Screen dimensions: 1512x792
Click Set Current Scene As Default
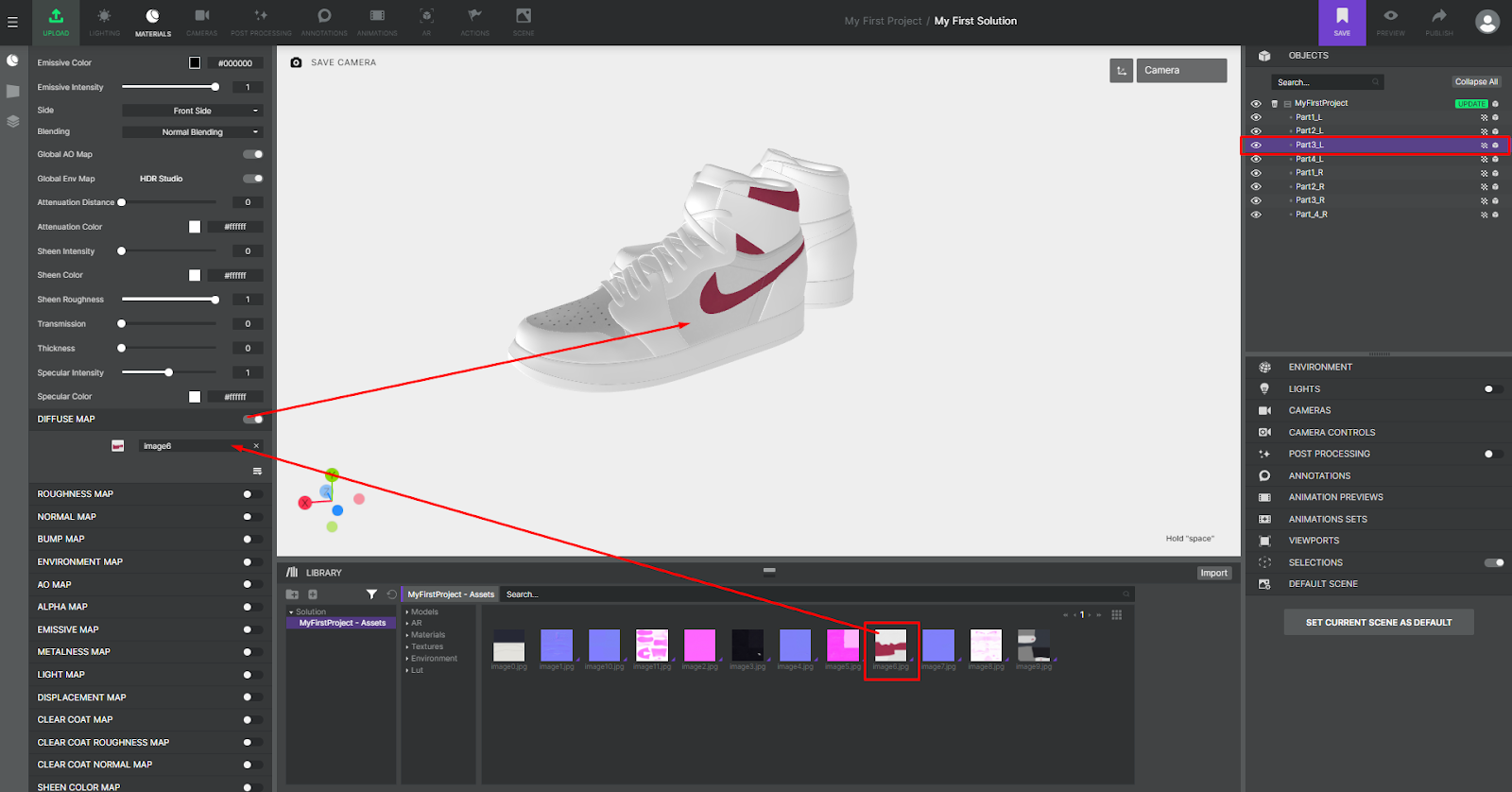(x=1379, y=623)
